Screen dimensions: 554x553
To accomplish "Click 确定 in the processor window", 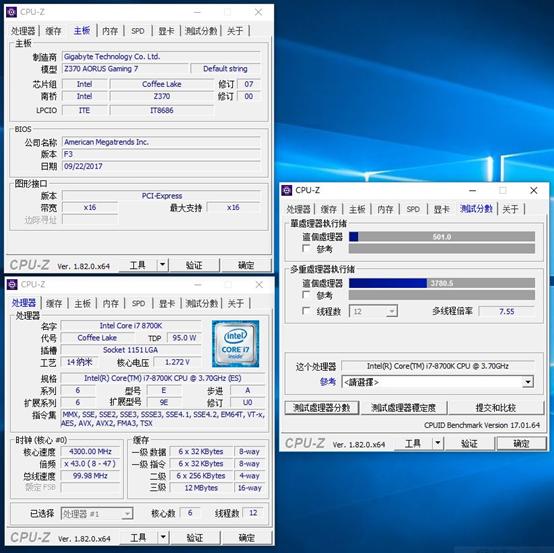I will [247, 537].
